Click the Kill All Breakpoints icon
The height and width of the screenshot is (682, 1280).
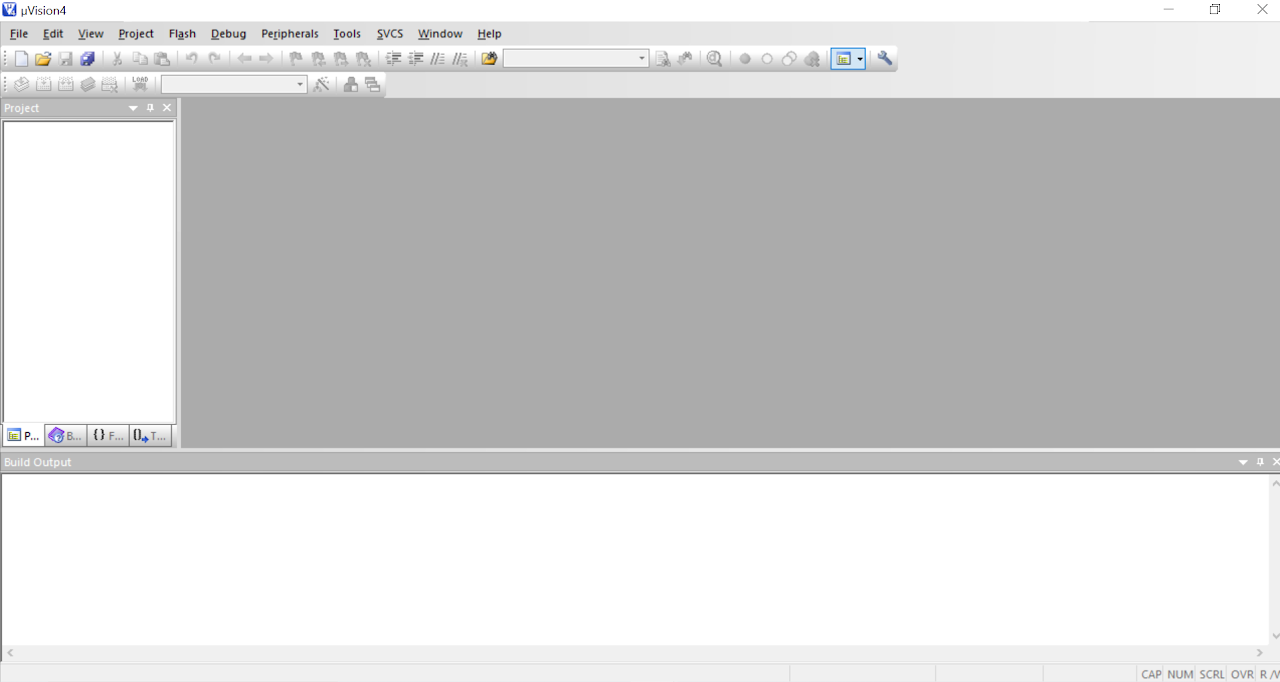click(811, 59)
